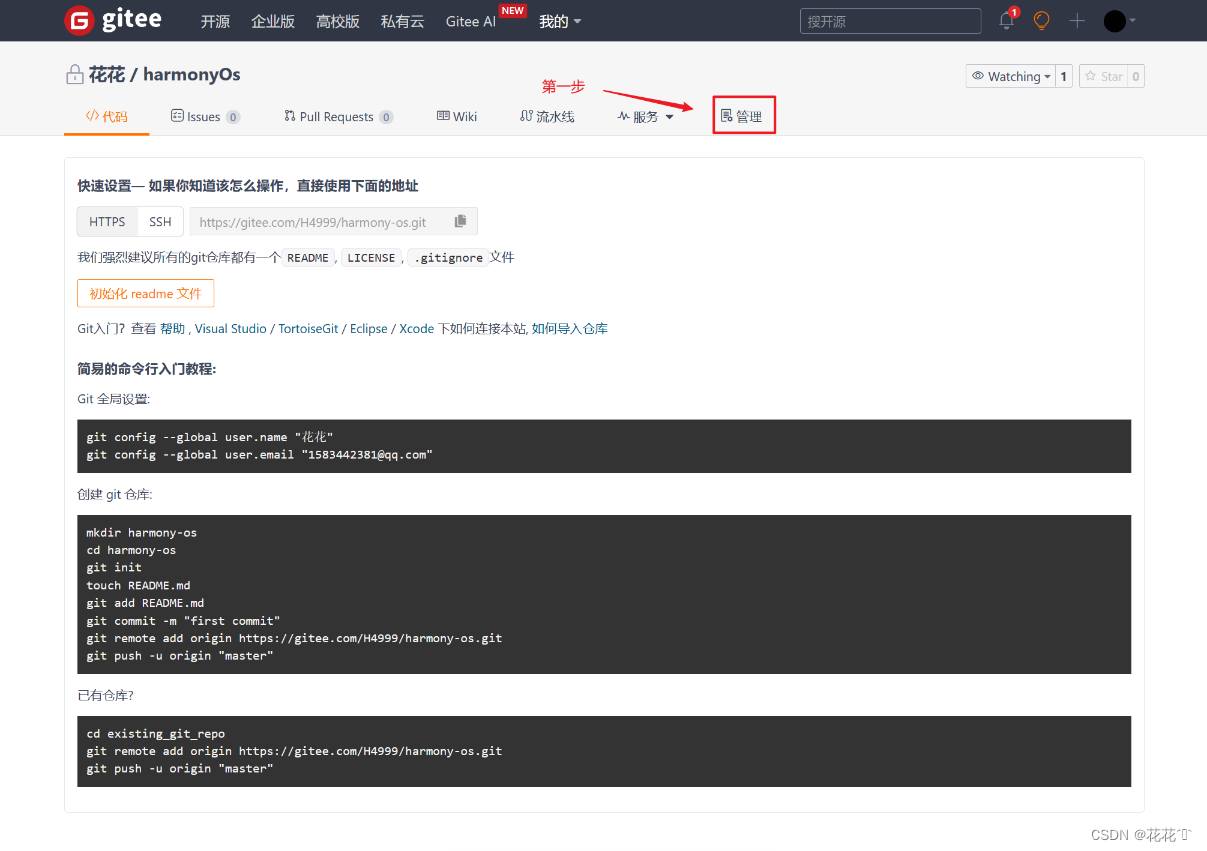Click the harmonyOs repository name

[x=192, y=74]
